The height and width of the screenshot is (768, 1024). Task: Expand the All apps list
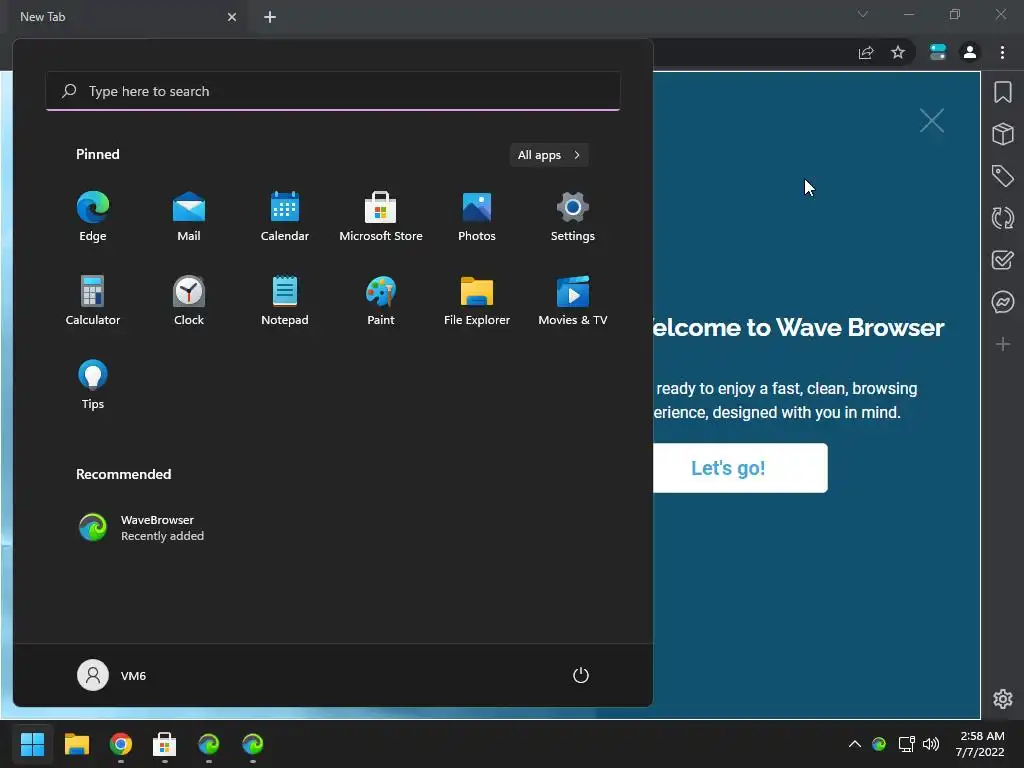click(549, 155)
